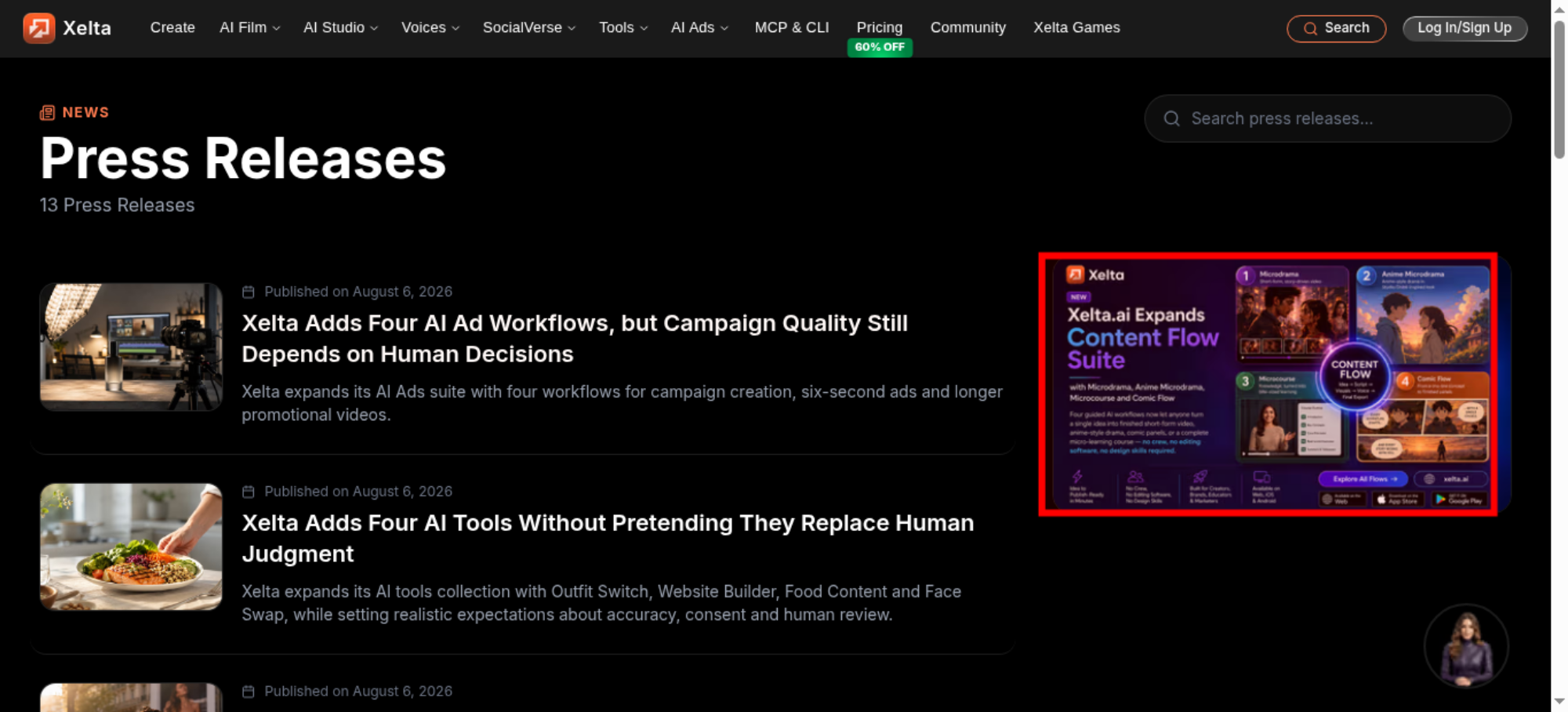The width and height of the screenshot is (1568, 712).
Task: Open the AI avatar assistant bubble
Action: click(x=1466, y=646)
